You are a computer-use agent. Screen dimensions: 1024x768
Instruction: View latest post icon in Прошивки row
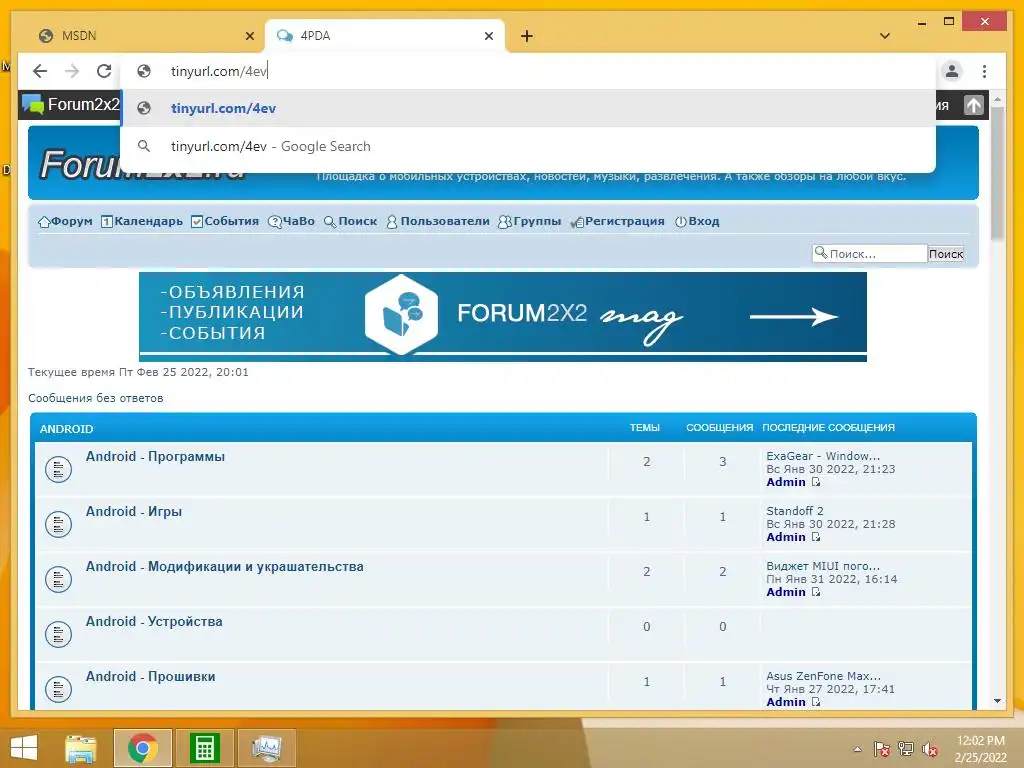pyautogui.click(x=816, y=702)
